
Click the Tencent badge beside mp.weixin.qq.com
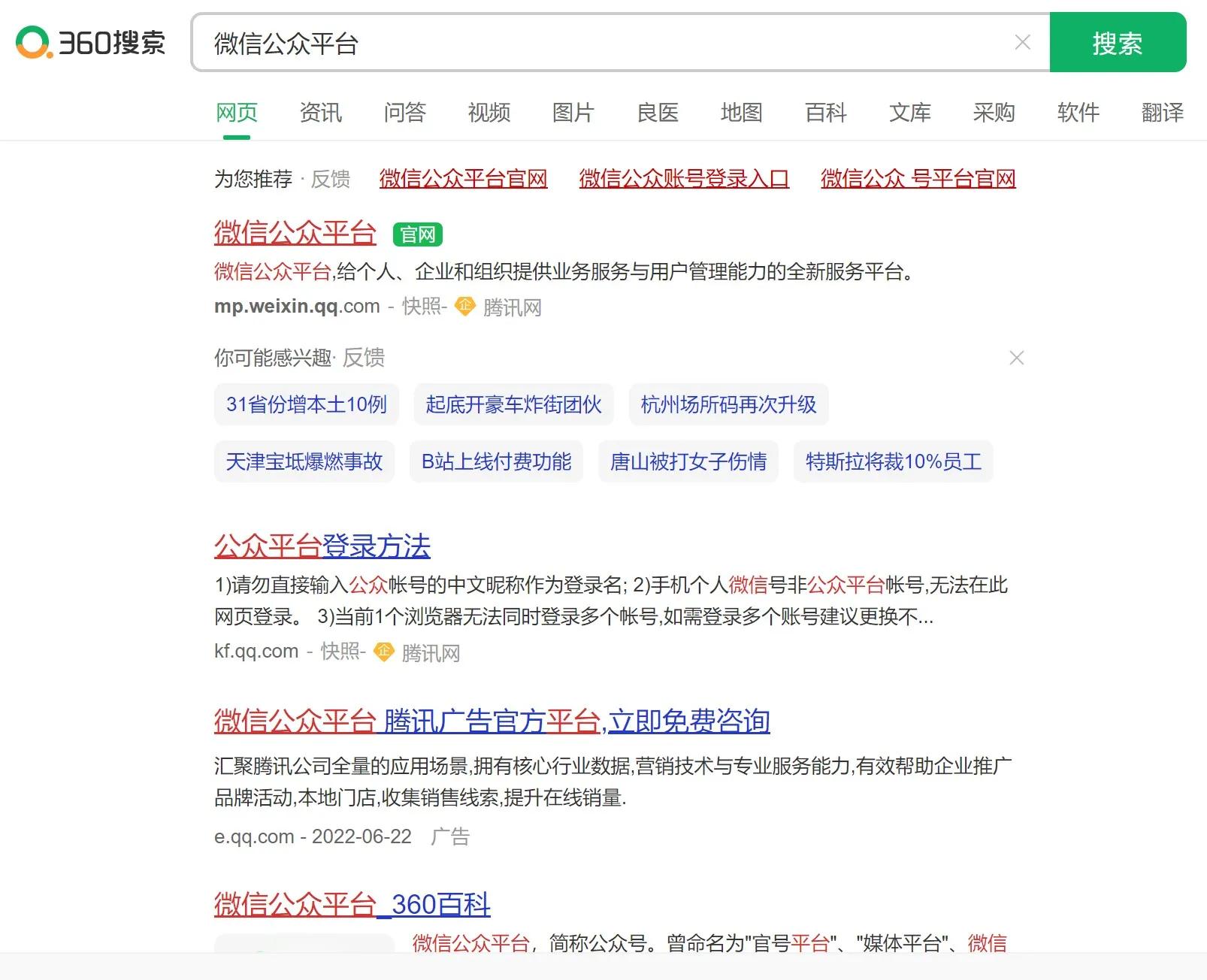click(x=464, y=307)
